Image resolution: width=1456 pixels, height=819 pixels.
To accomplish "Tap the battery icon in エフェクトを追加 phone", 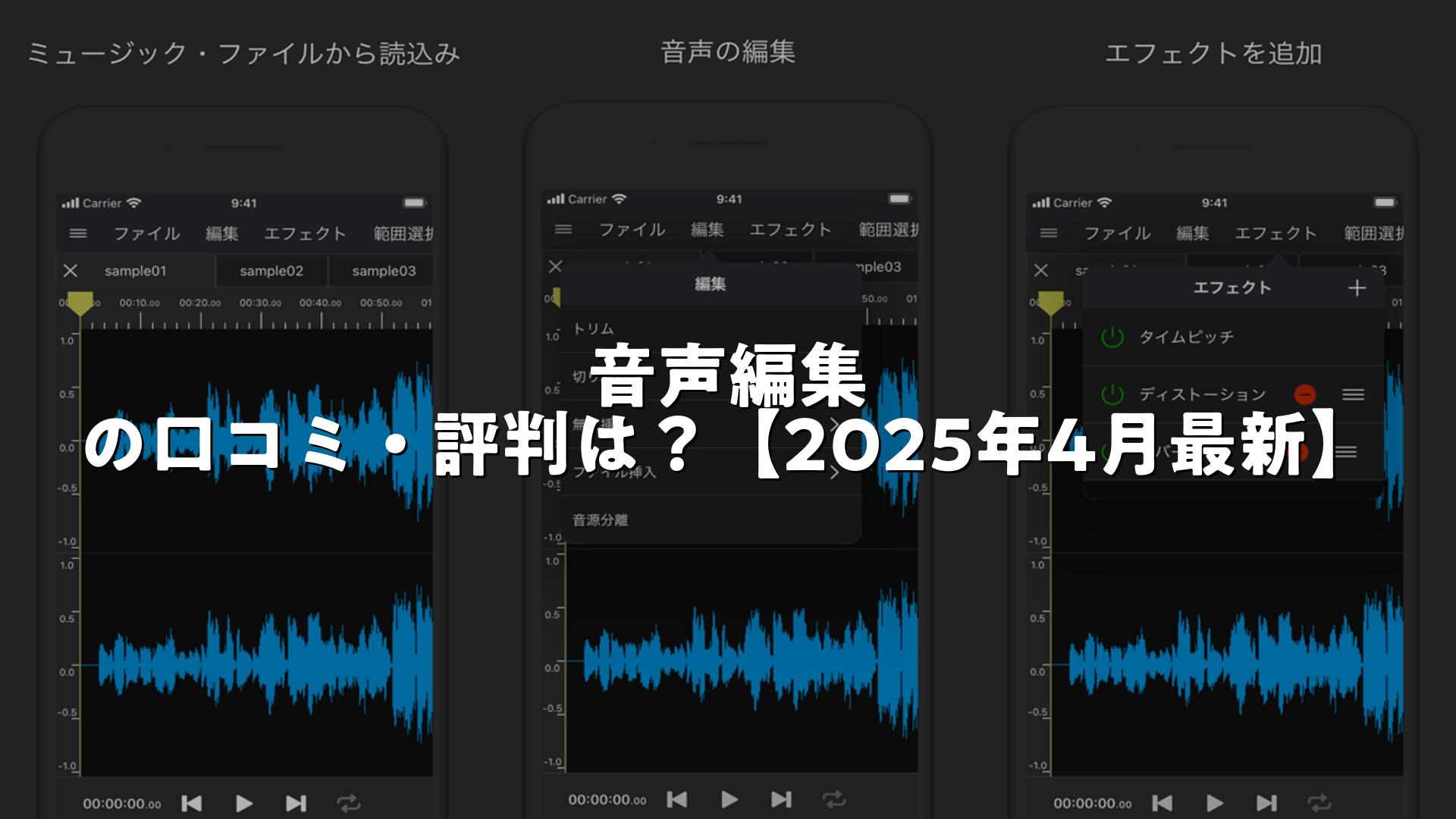I will point(1385,202).
